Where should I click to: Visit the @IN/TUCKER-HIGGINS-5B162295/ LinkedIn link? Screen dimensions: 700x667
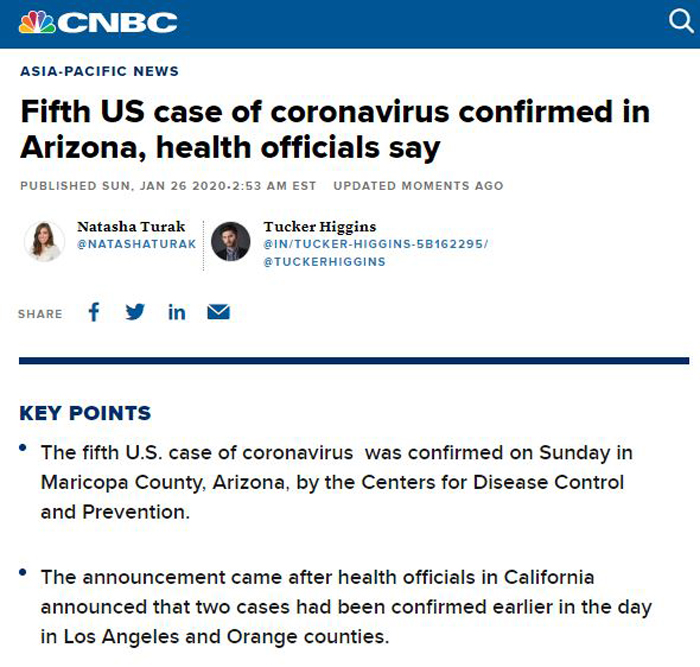376,244
